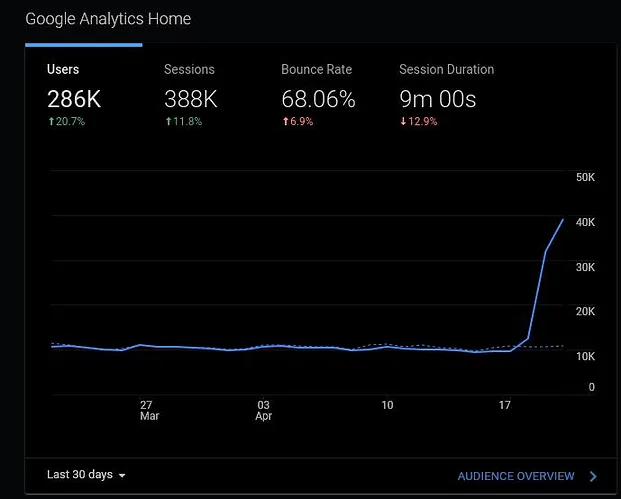Click the 10K axis label
621x499 pixels.
click(585, 356)
